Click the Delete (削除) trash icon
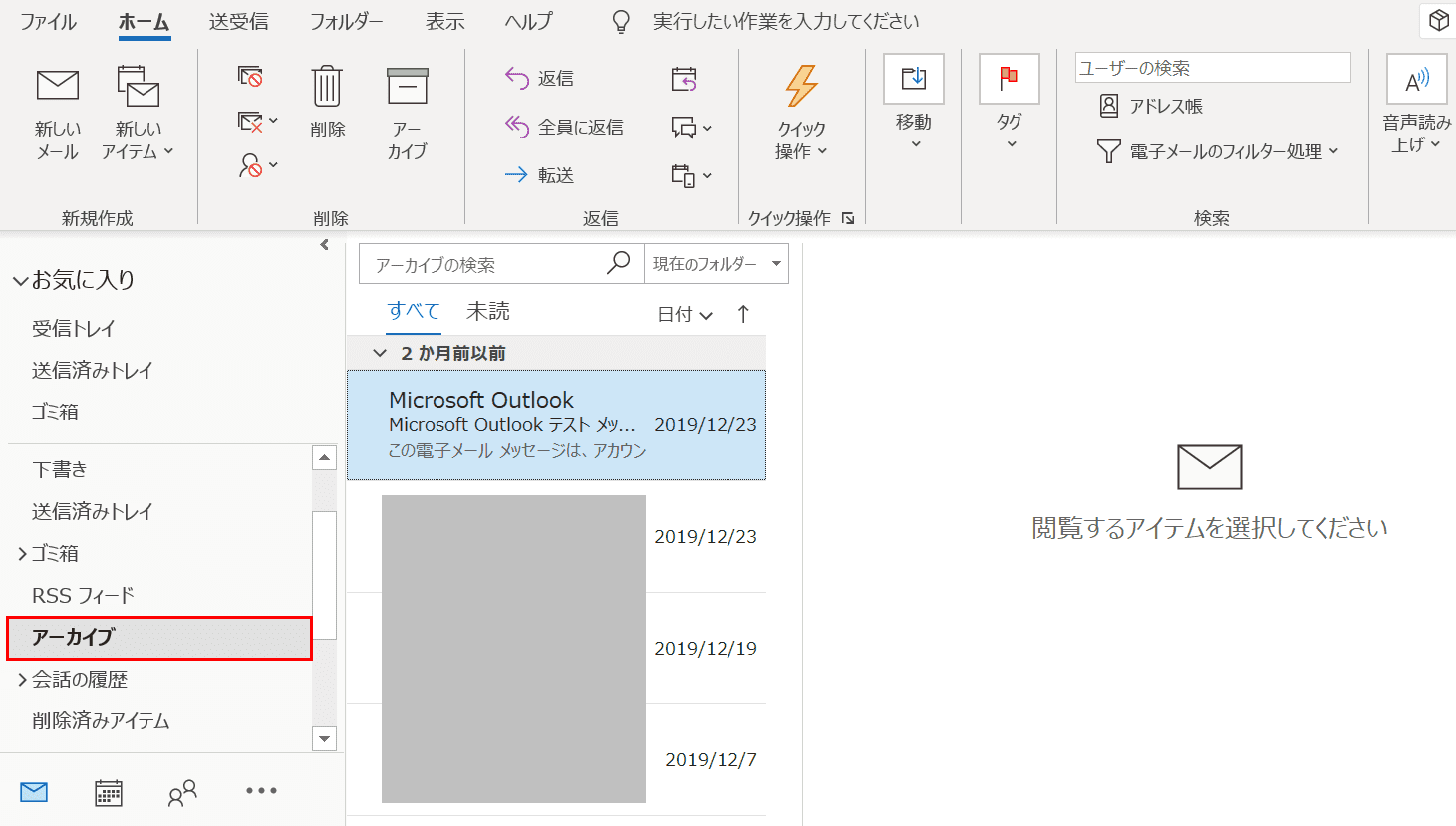This screenshot has width=1456, height=826. point(327,88)
